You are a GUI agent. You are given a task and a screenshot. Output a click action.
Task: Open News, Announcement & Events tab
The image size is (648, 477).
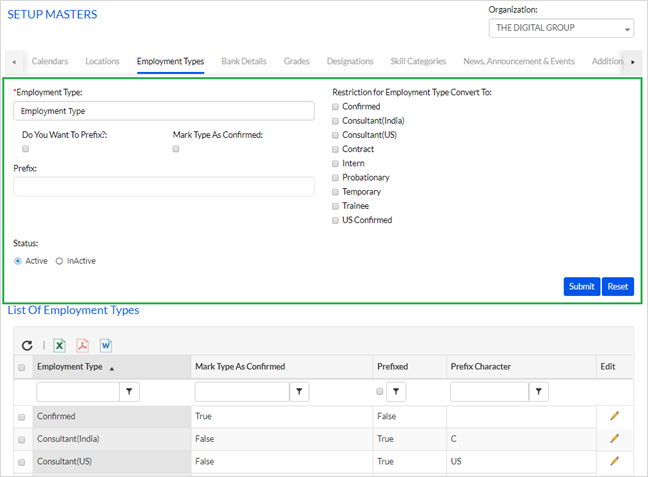click(519, 61)
